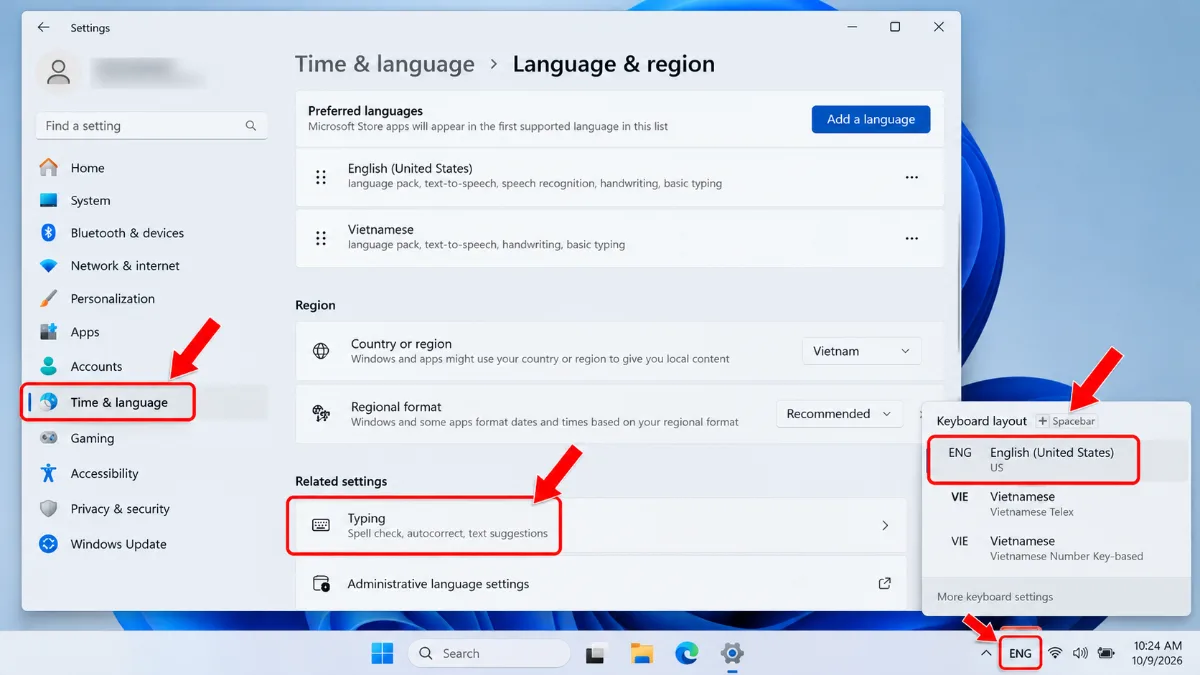Click the ENG language indicator in the taskbar

[1020, 654]
